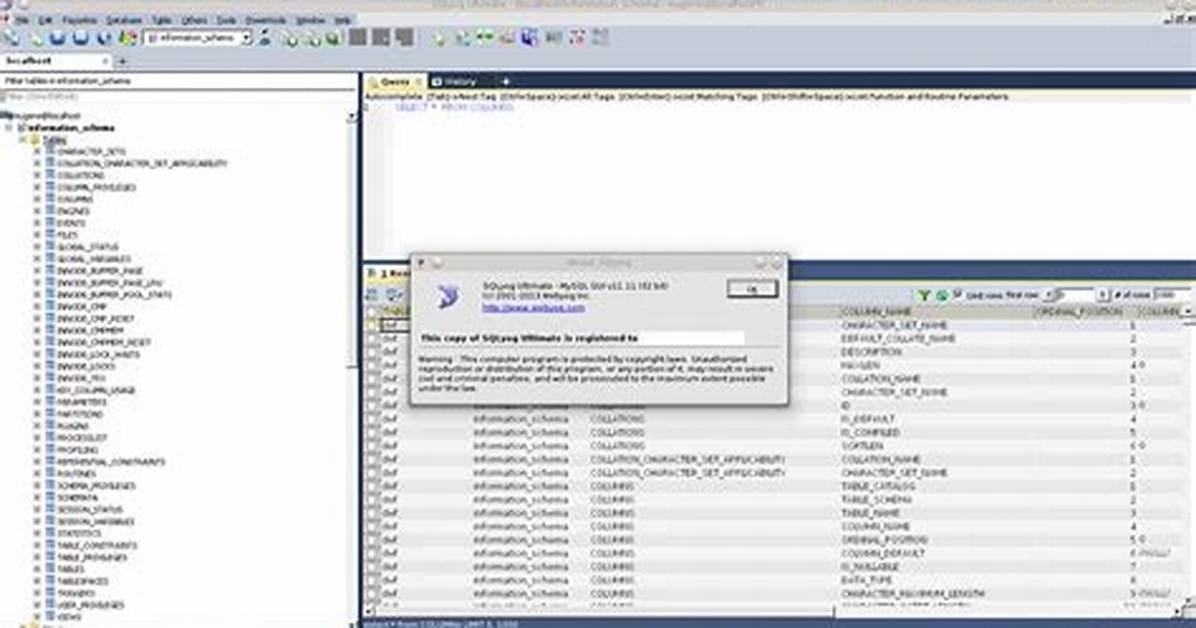Toggle the Limit rows checkbox
This screenshot has height=628, width=1196.
coord(958,295)
